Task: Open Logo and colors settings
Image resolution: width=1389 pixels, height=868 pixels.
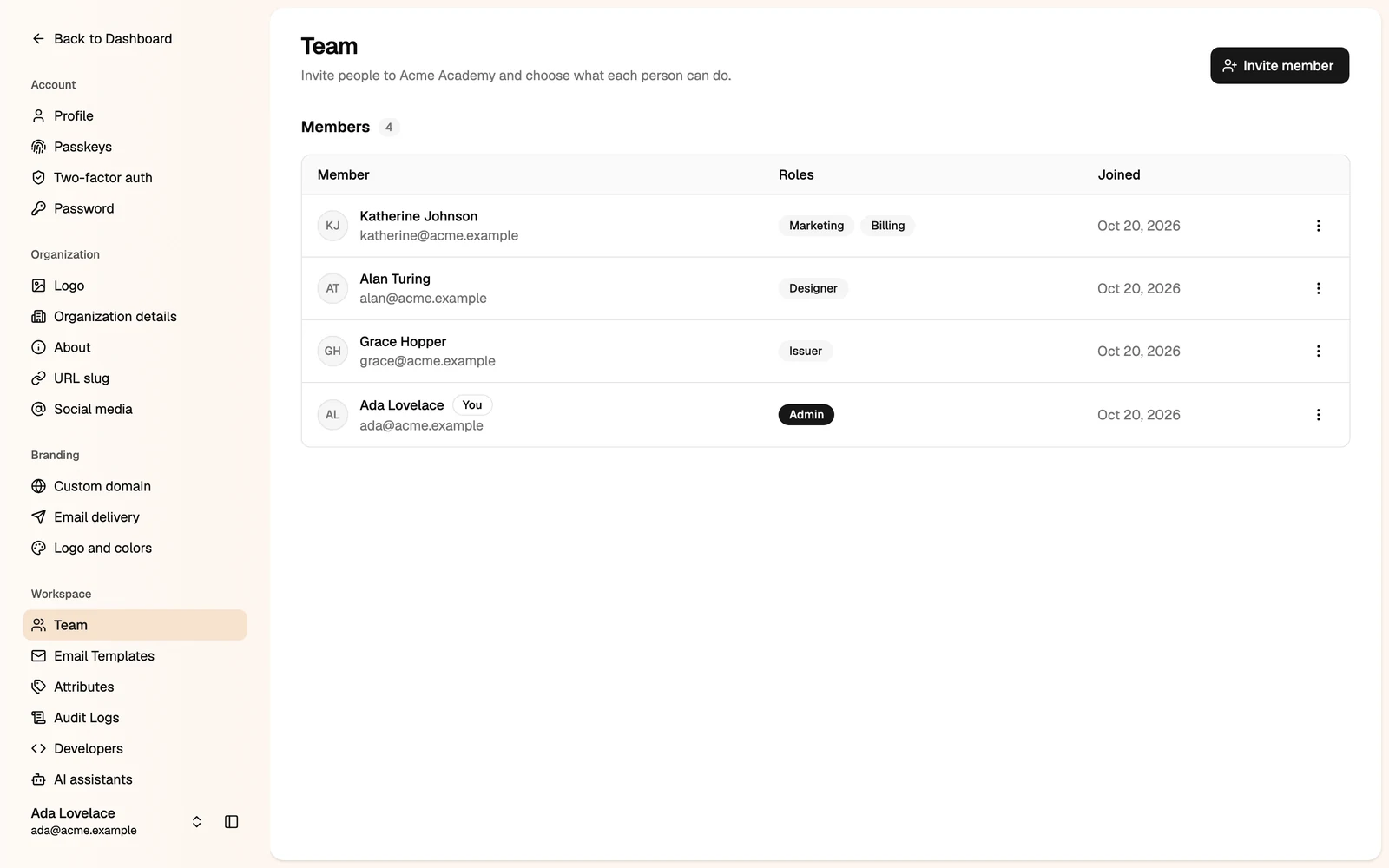Action: (135, 548)
